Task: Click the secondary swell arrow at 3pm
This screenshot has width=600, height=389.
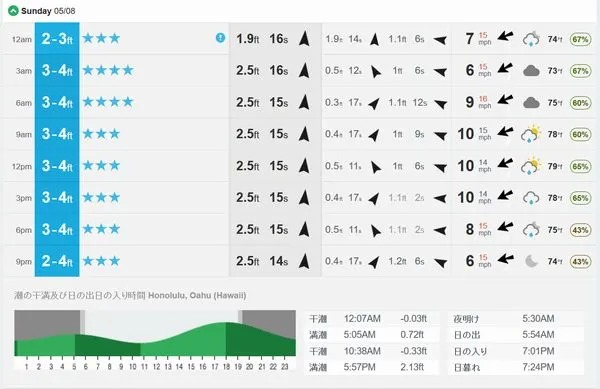Action: [374, 199]
